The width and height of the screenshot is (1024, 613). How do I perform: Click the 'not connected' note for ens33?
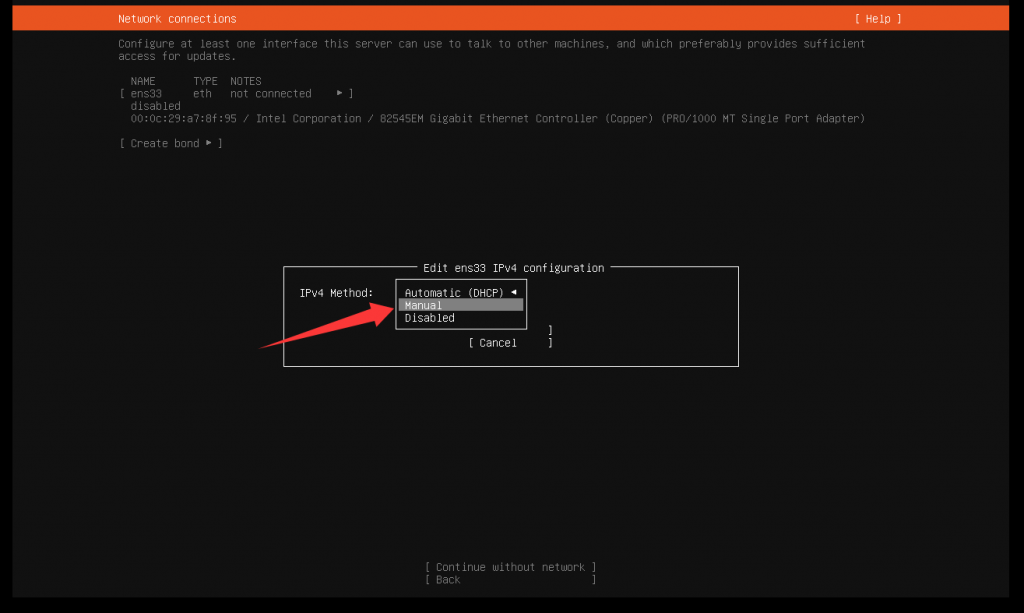tap(270, 94)
